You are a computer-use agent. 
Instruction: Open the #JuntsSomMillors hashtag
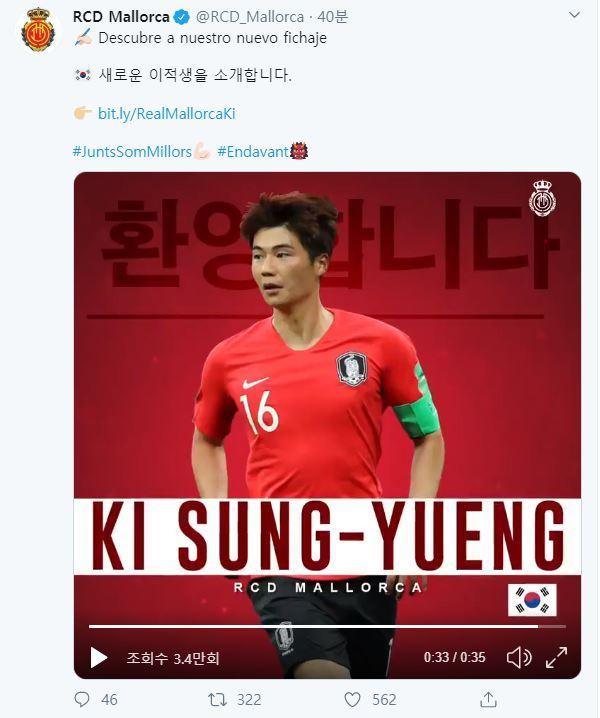coord(132,152)
